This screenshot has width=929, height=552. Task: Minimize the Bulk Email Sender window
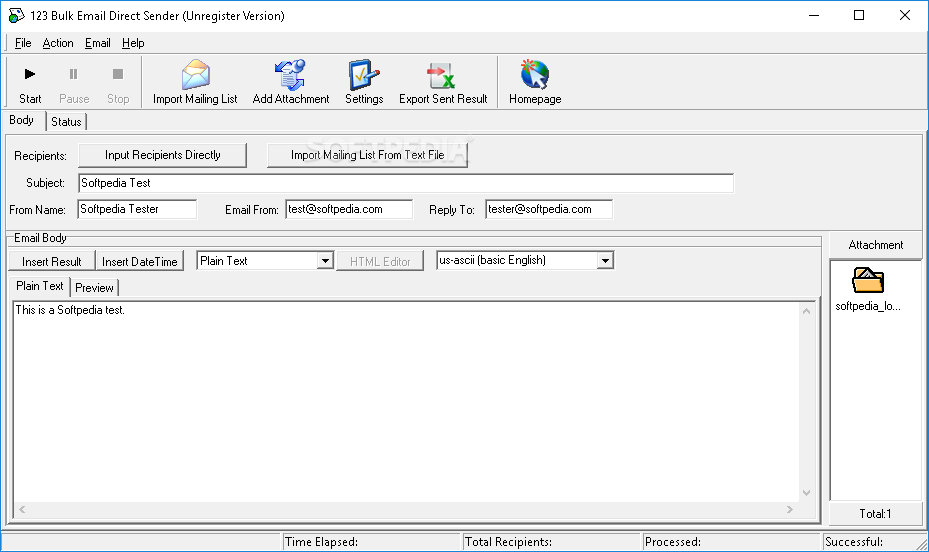click(814, 15)
